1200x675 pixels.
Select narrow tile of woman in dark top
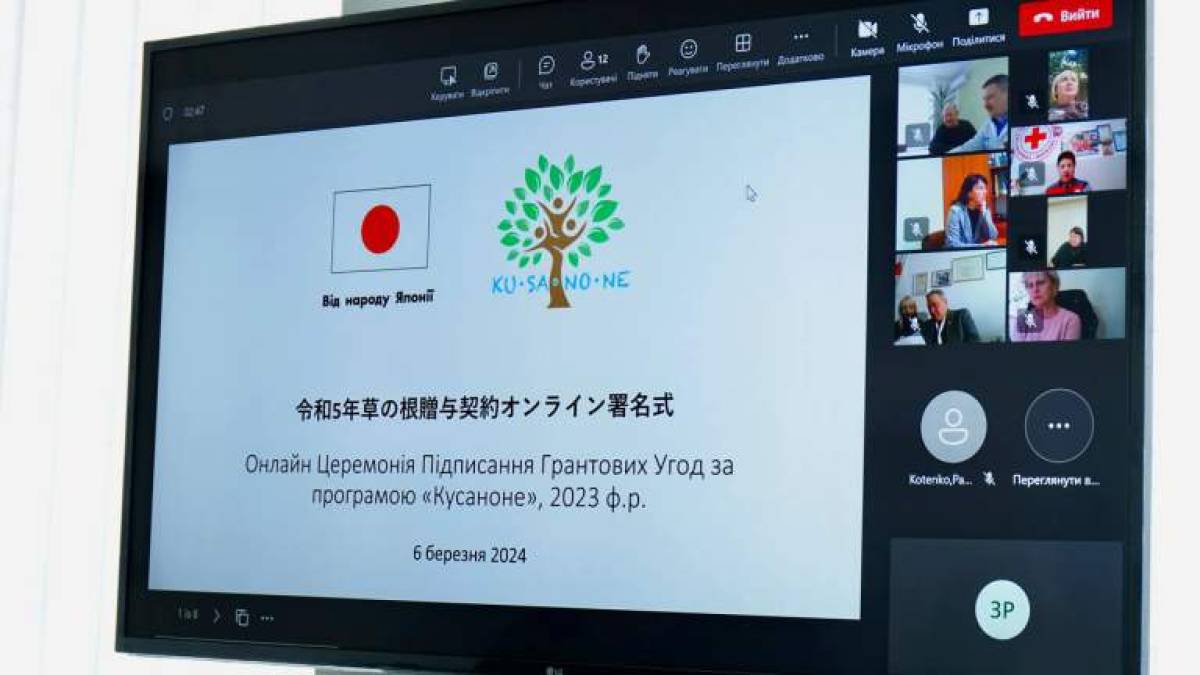point(1066,232)
